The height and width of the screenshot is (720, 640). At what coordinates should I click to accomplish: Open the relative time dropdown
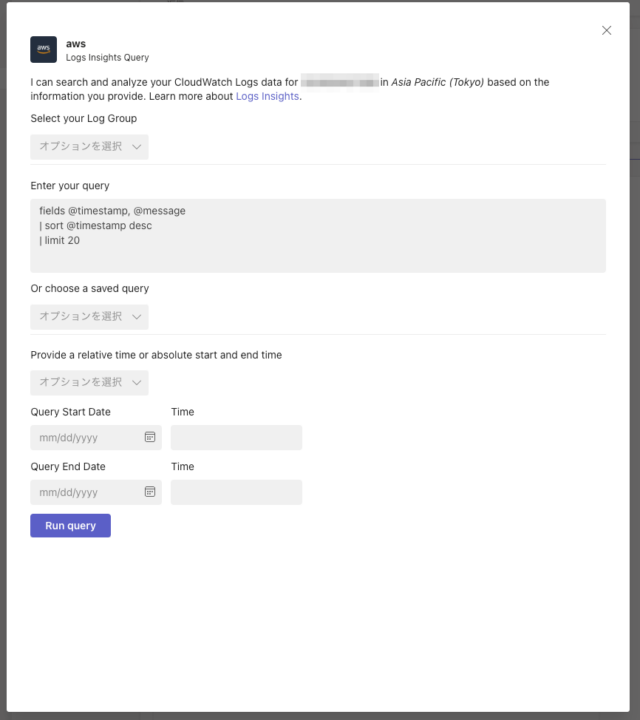(90, 382)
